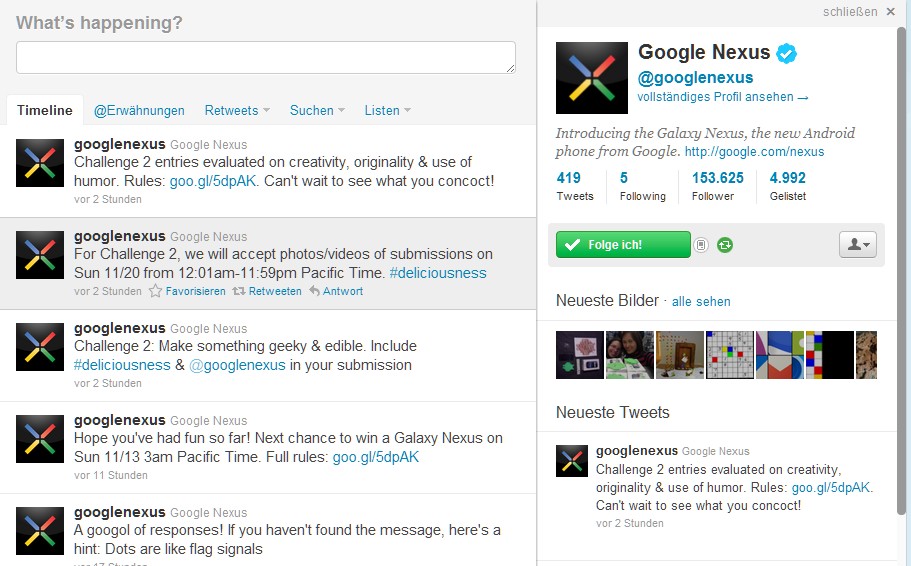Click #deliciousness in the geeky & edible tweet
The height and width of the screenshot is (566, 911).
pyautogui.click(x=122, y=365)
